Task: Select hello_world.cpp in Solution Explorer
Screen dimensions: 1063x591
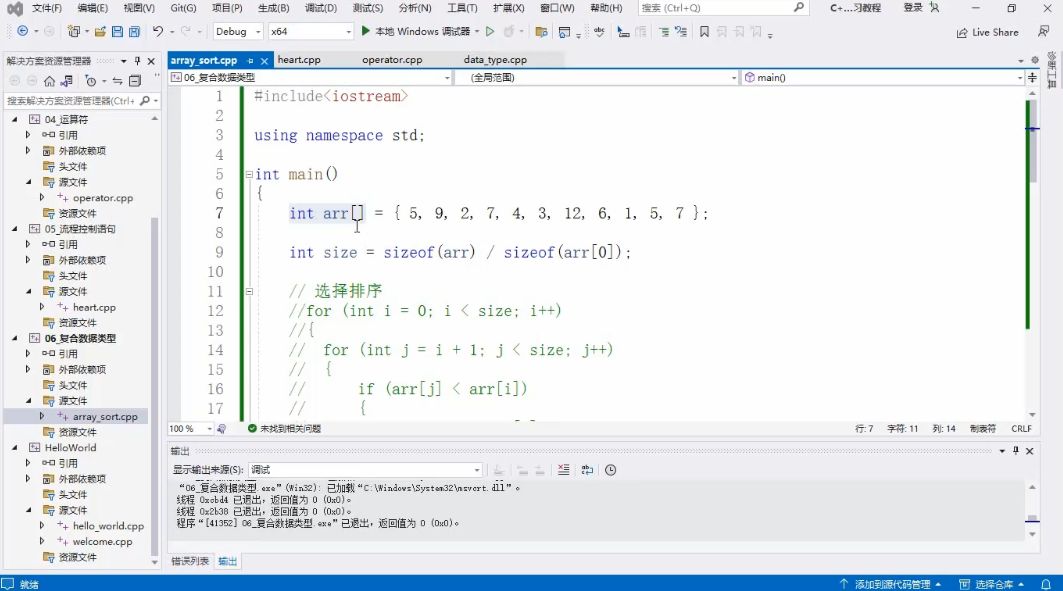Action: (x=108, y=526)
